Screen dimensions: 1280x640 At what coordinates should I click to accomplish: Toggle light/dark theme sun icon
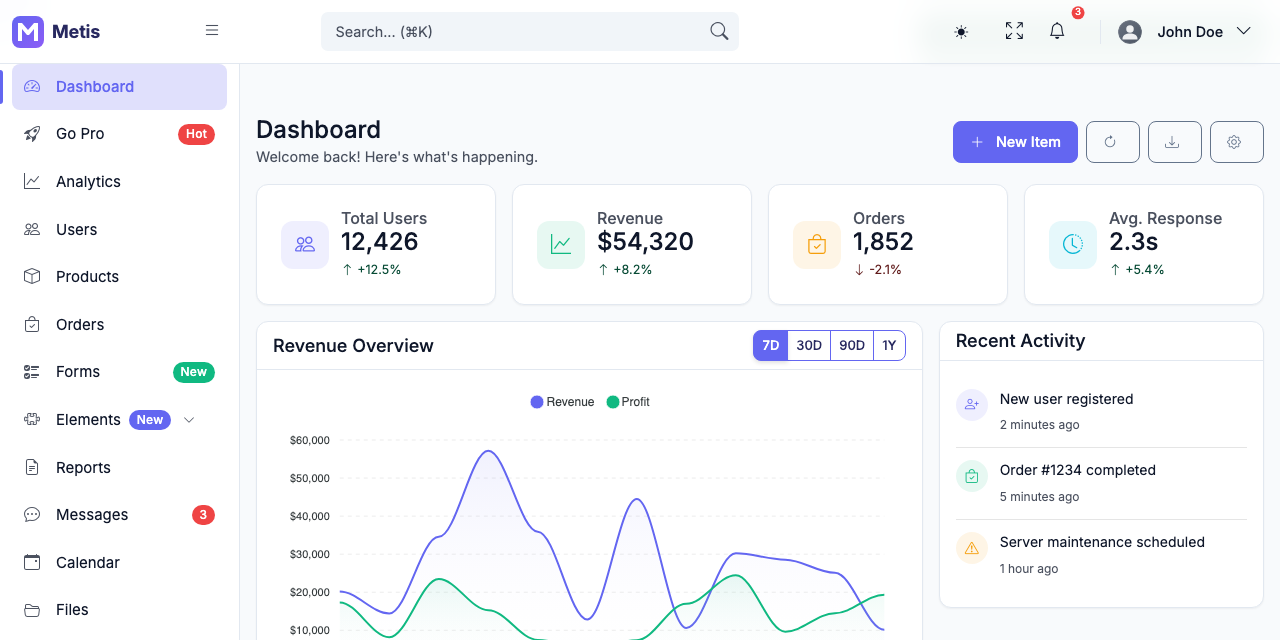(x=961, y=32)
